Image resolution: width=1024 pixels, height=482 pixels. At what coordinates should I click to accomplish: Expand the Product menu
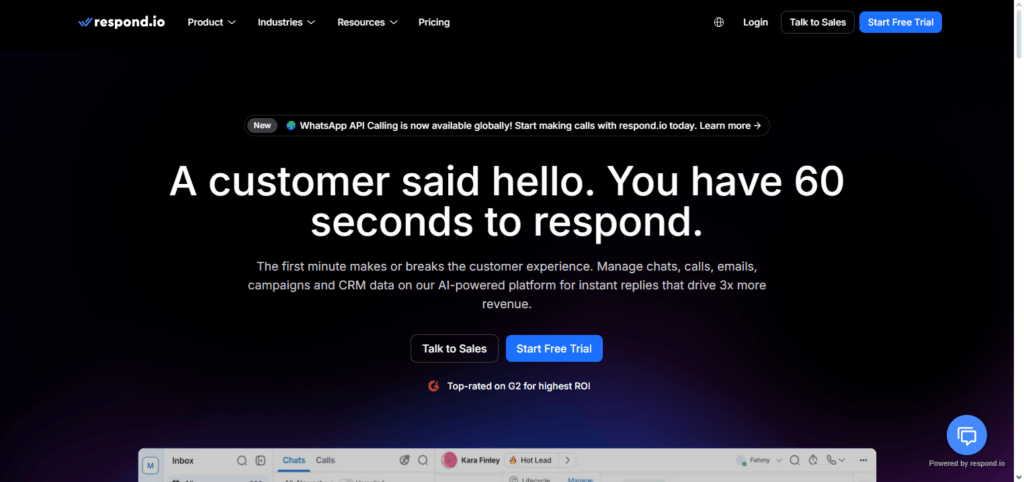(212, 22)
